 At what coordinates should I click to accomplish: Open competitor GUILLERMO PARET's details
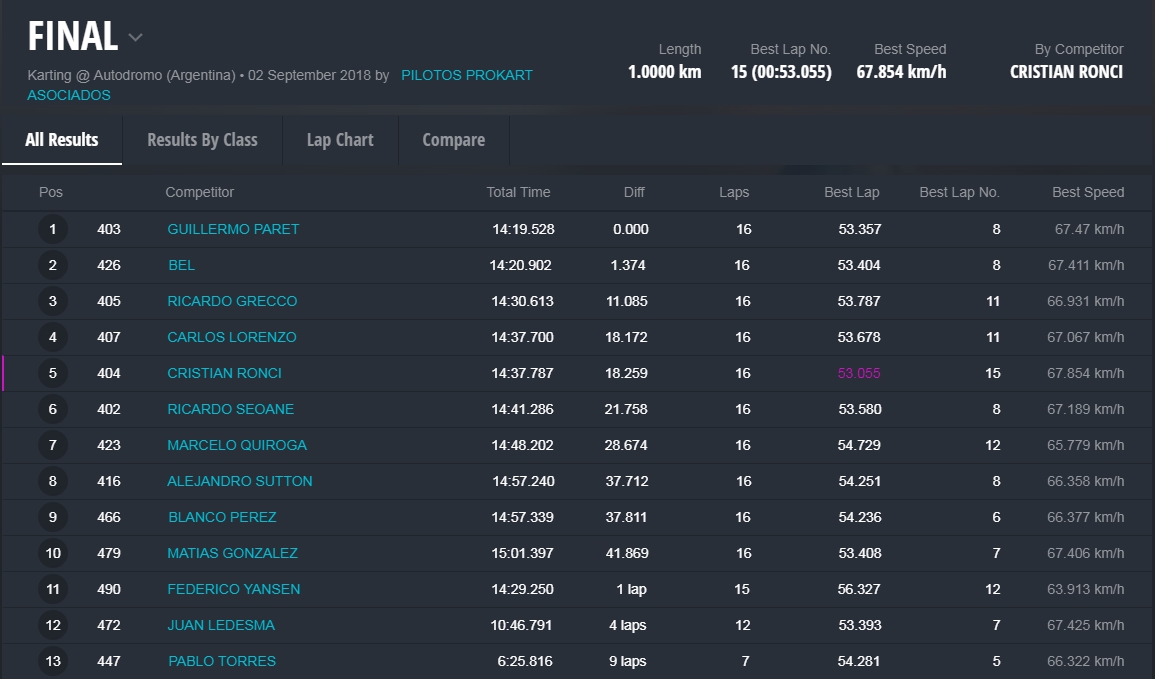click(x=233, y=229)
